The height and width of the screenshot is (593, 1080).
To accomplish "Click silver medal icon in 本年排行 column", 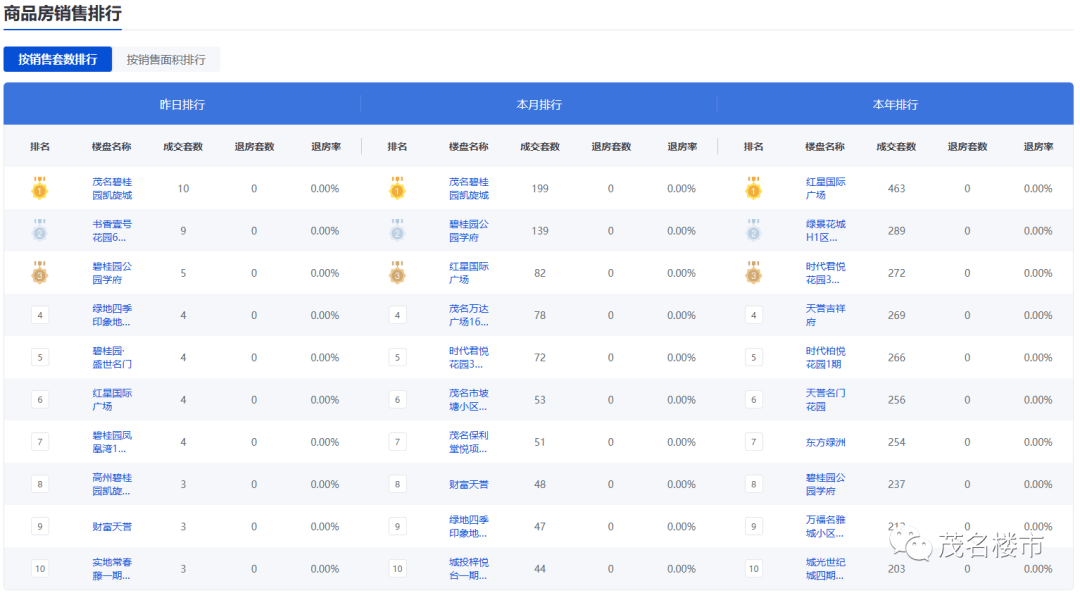I will click(754, 231).
